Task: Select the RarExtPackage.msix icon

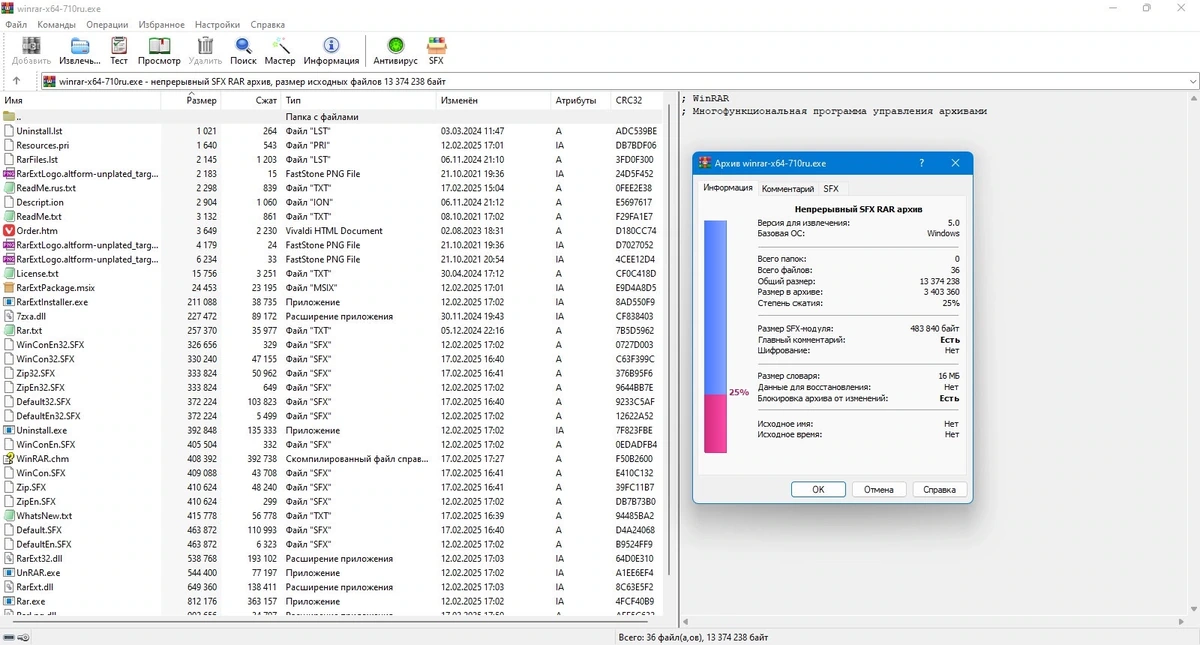Action: (9, 288)
